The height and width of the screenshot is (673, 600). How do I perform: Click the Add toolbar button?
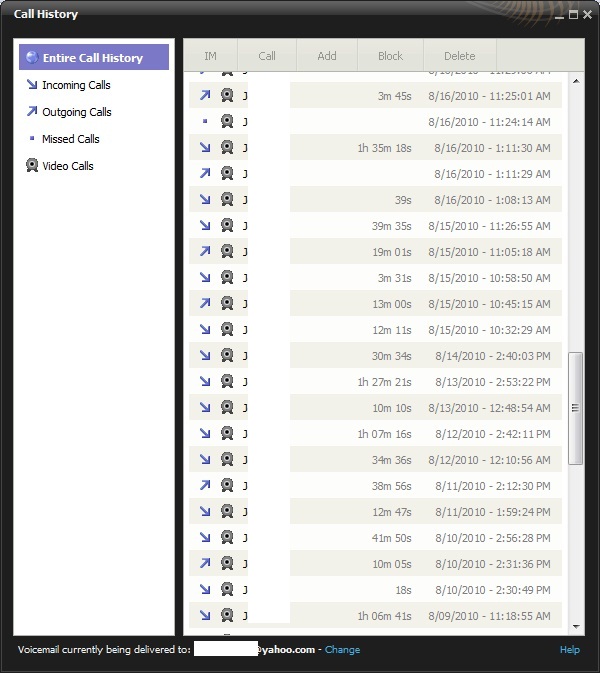pyautogui.click(x=327, y=56)
